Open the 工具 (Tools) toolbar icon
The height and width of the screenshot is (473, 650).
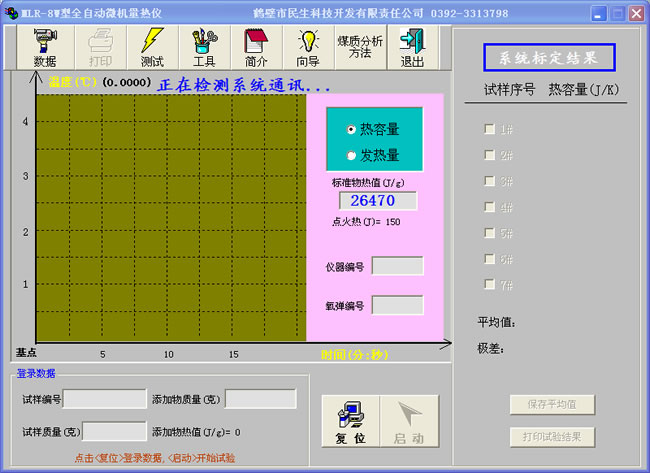point(204,47)
